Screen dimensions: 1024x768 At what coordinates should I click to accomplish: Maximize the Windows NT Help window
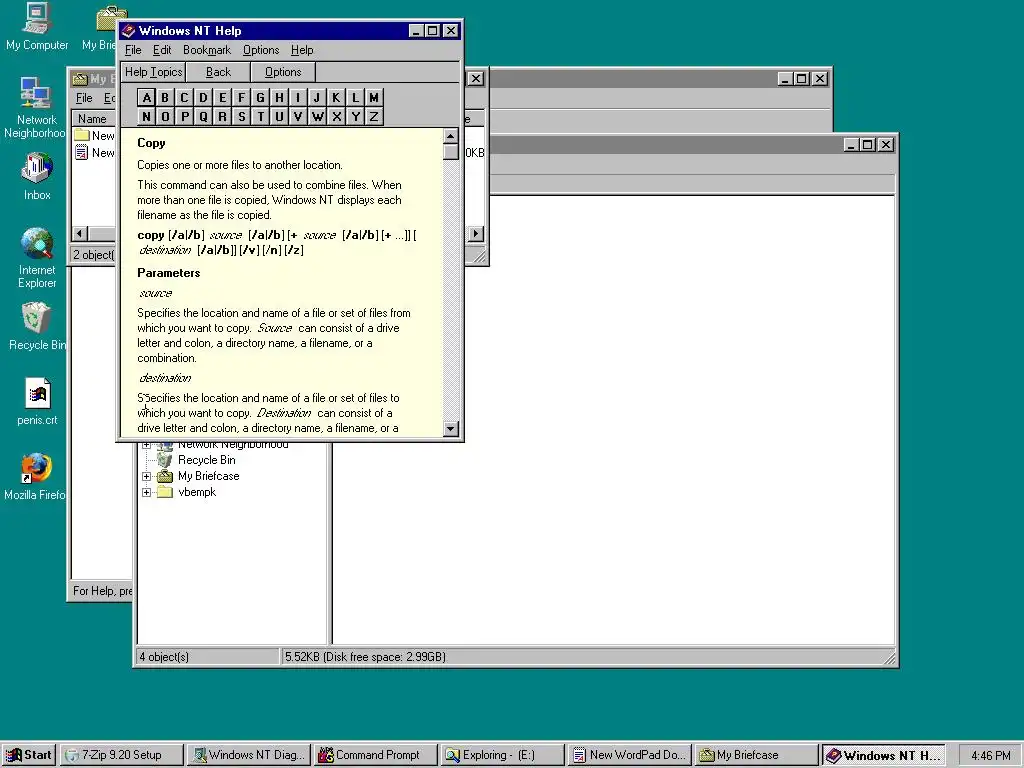point(432,31)
